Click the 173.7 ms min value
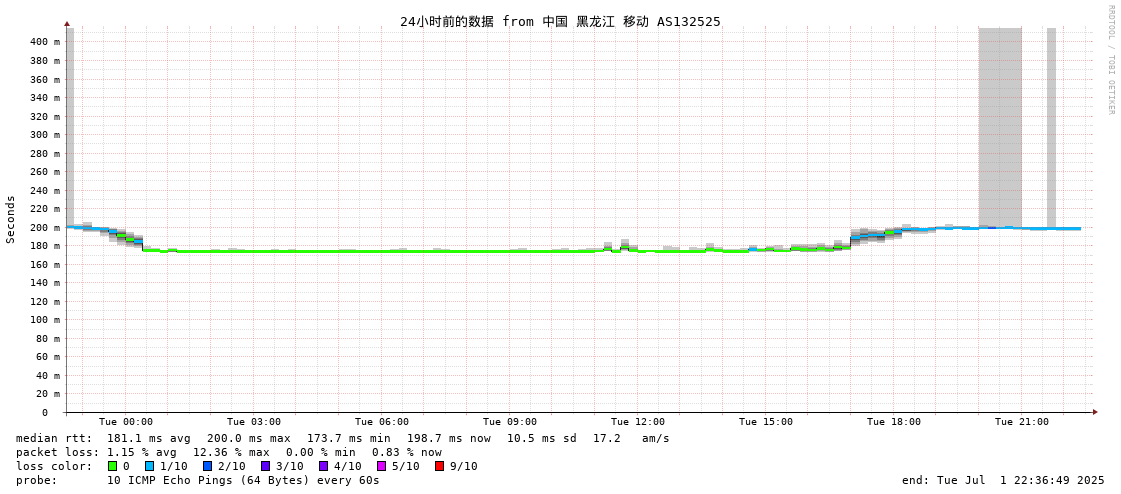 tap(349, 438)
